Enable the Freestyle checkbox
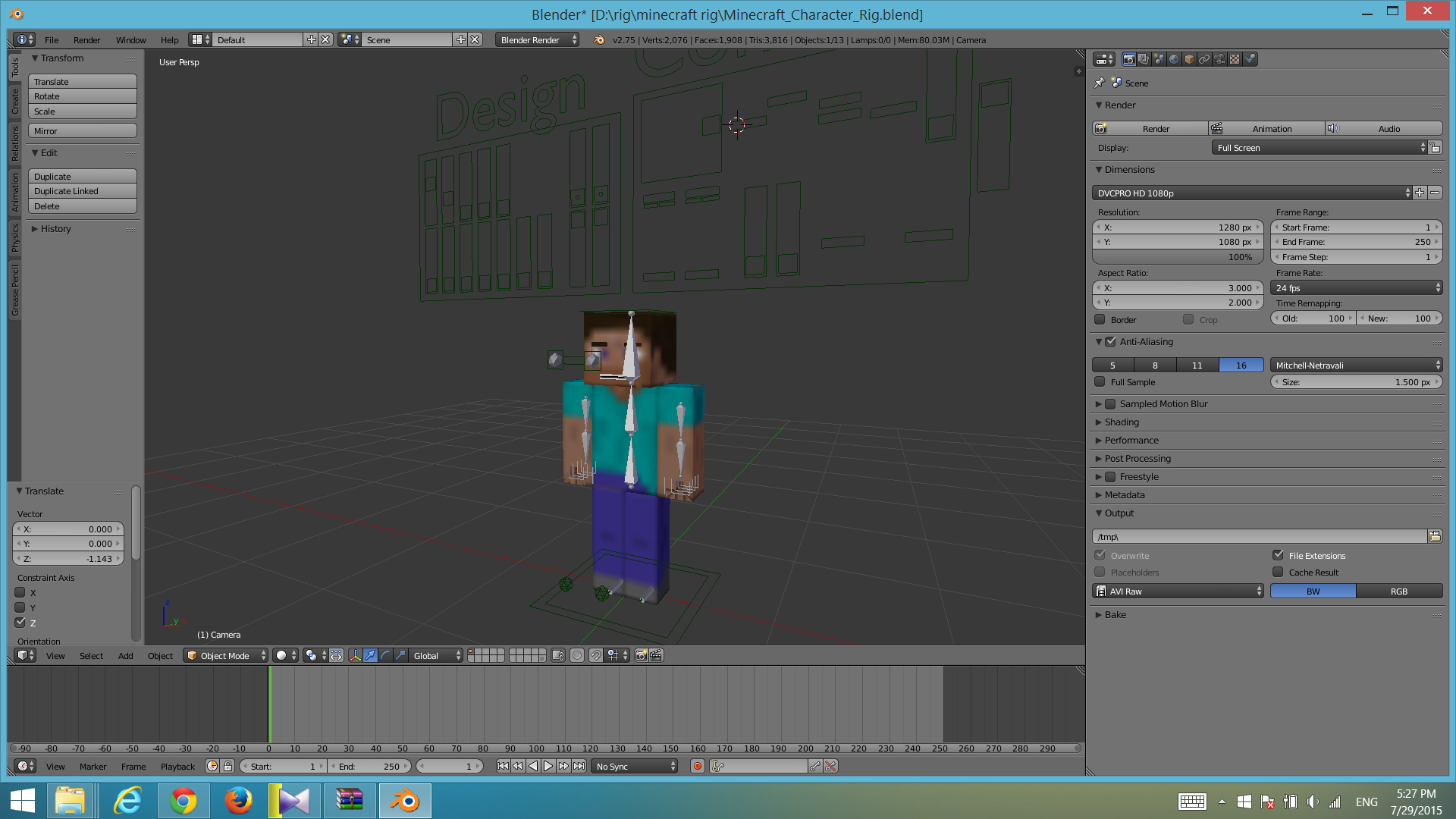Screen dimensions: 1456x819 [1110, 477]
